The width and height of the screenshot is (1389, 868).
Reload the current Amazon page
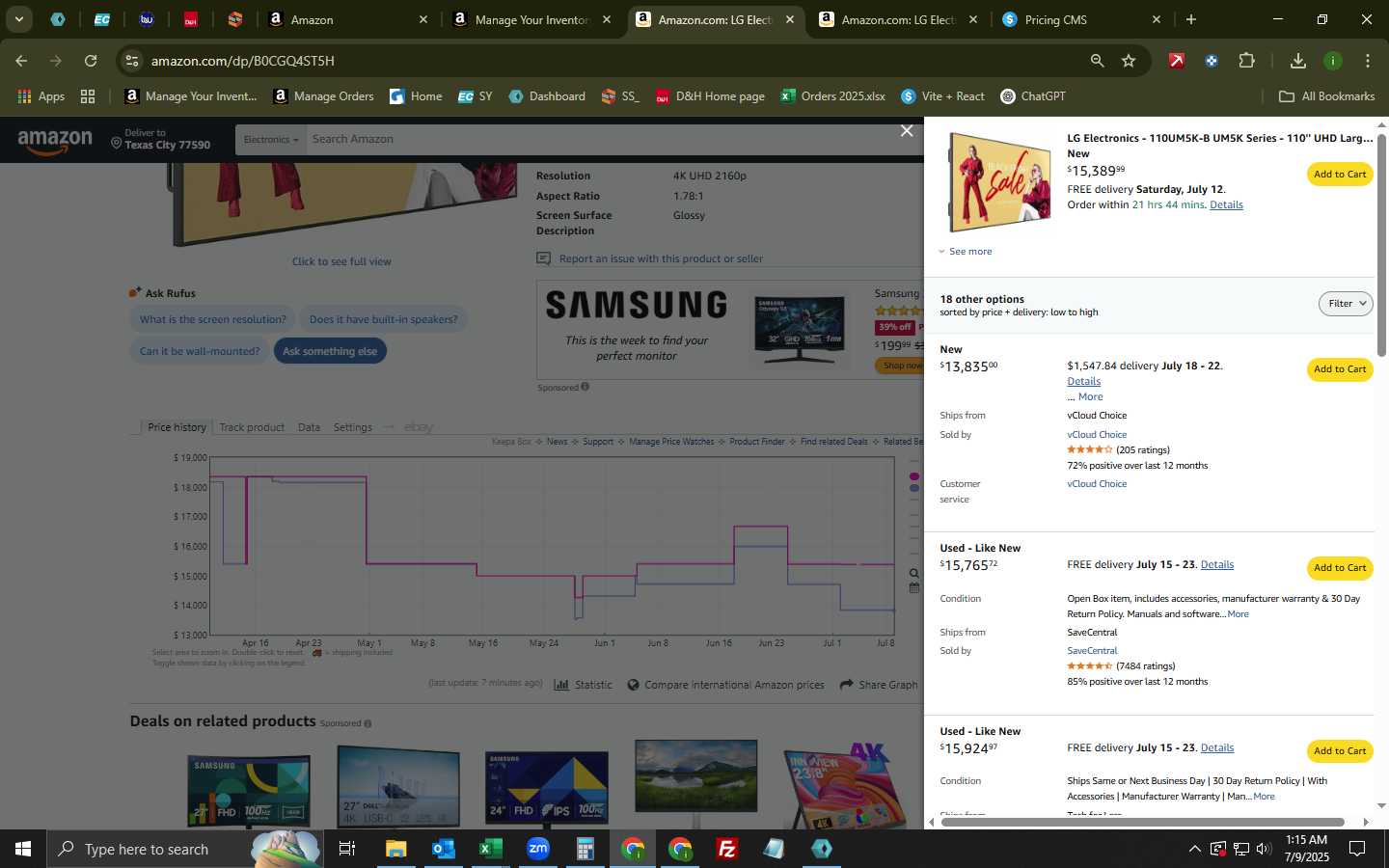coord(91,61)
